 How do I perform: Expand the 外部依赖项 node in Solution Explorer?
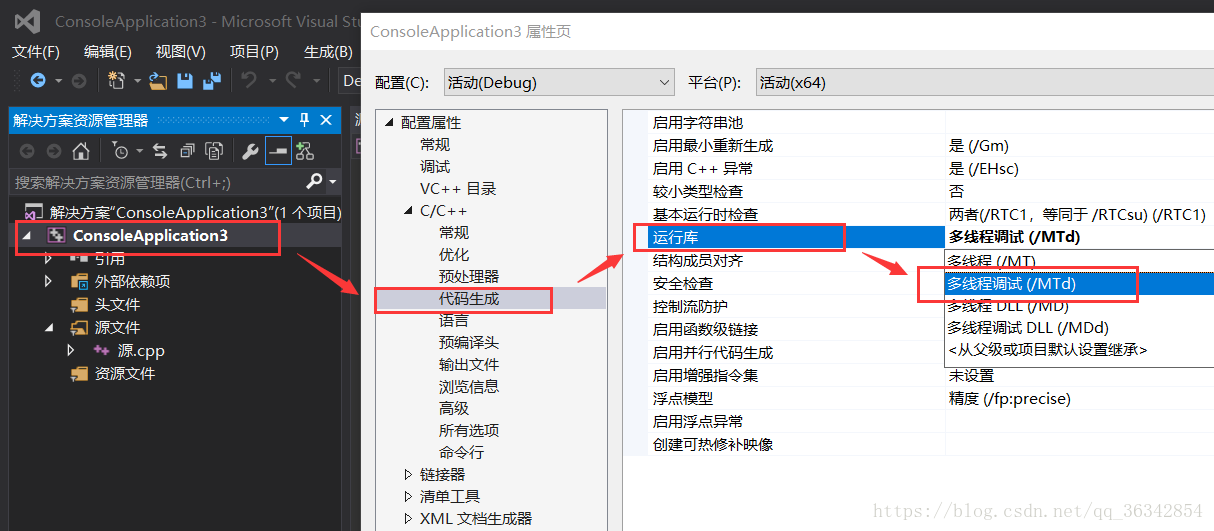point(48,281)
